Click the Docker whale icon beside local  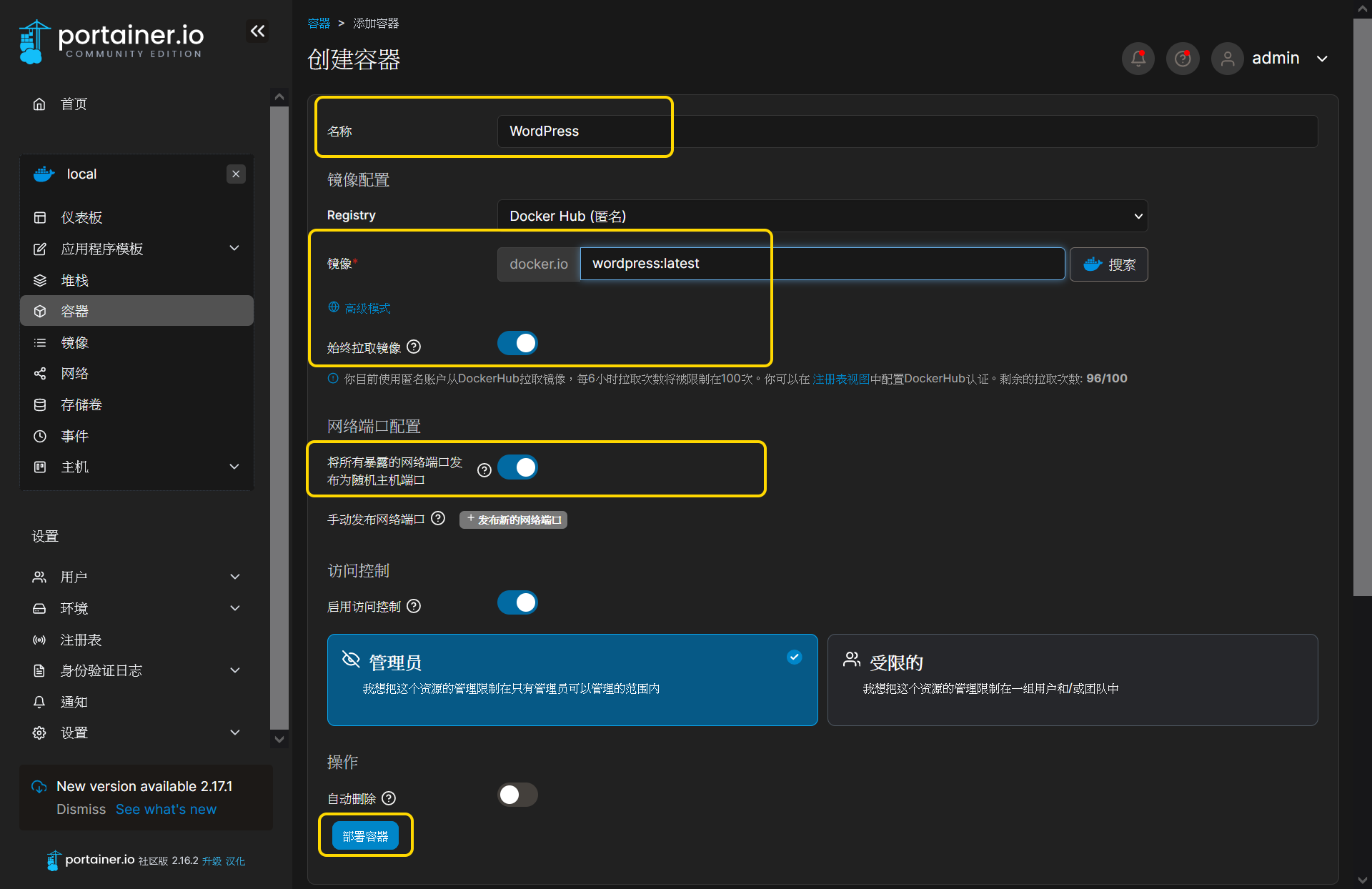coord(44,174)
